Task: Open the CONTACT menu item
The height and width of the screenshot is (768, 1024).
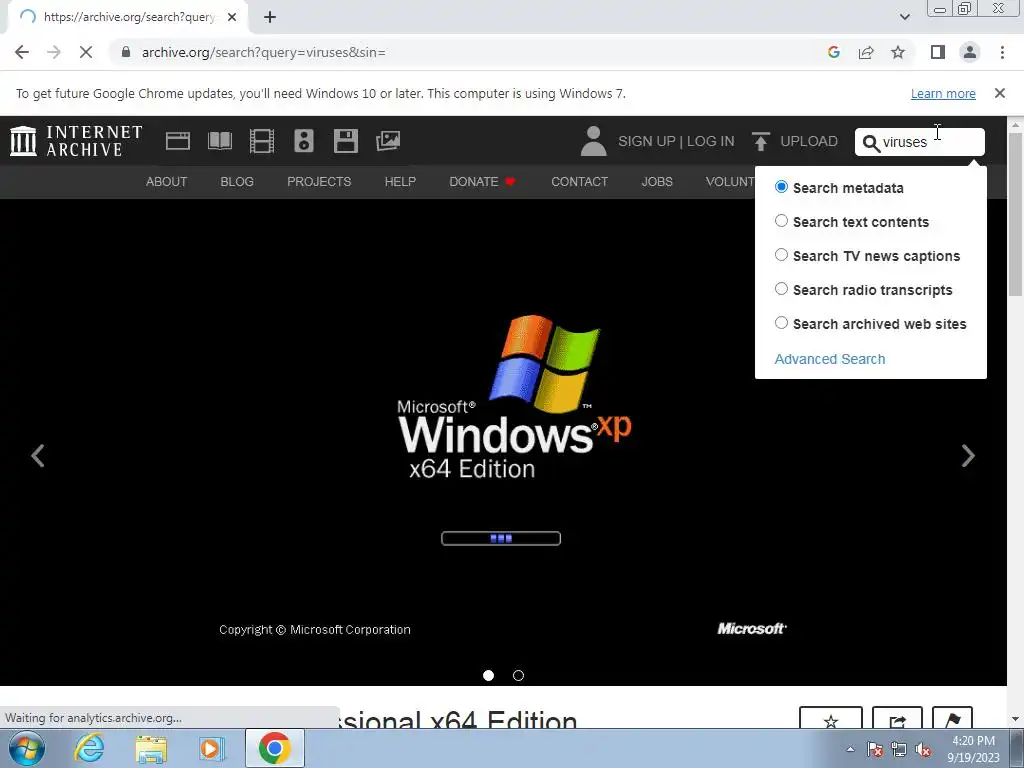Action: (579, 182)
